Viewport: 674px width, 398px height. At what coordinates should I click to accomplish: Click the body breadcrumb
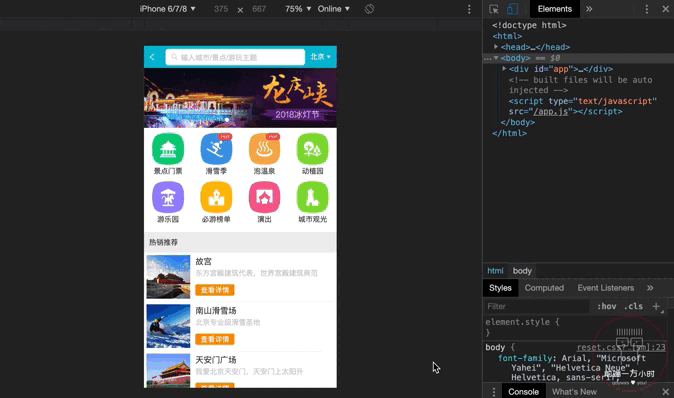[x=522, y=271]
